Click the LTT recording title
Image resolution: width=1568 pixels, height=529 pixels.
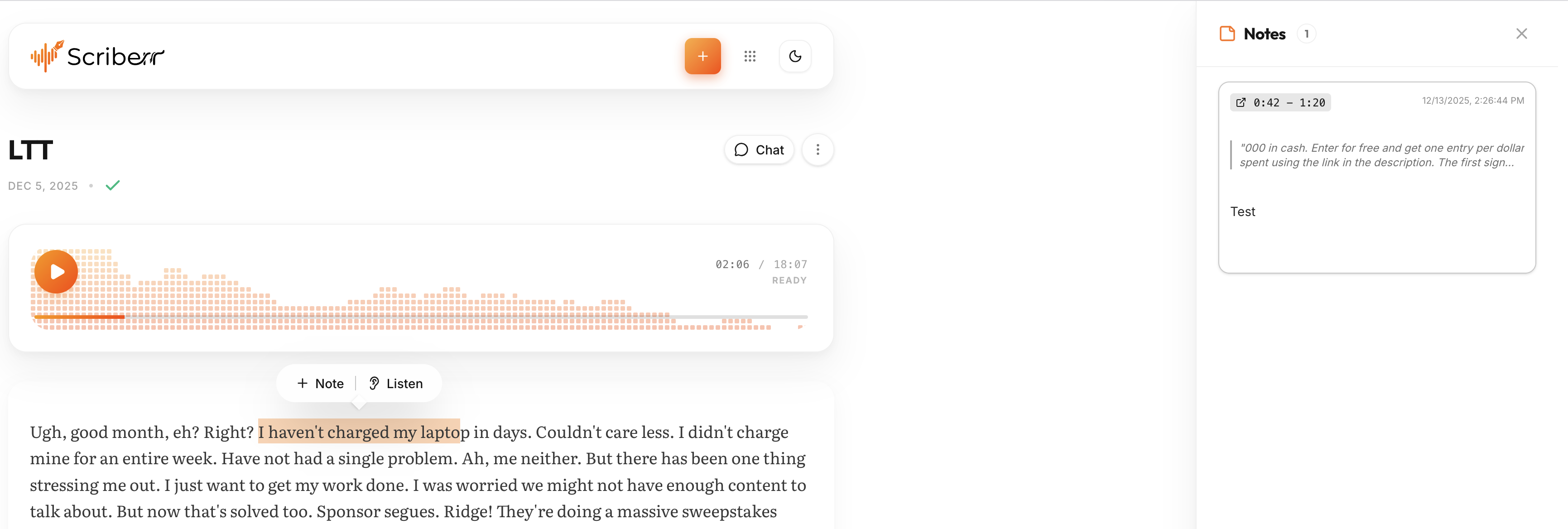30,150
